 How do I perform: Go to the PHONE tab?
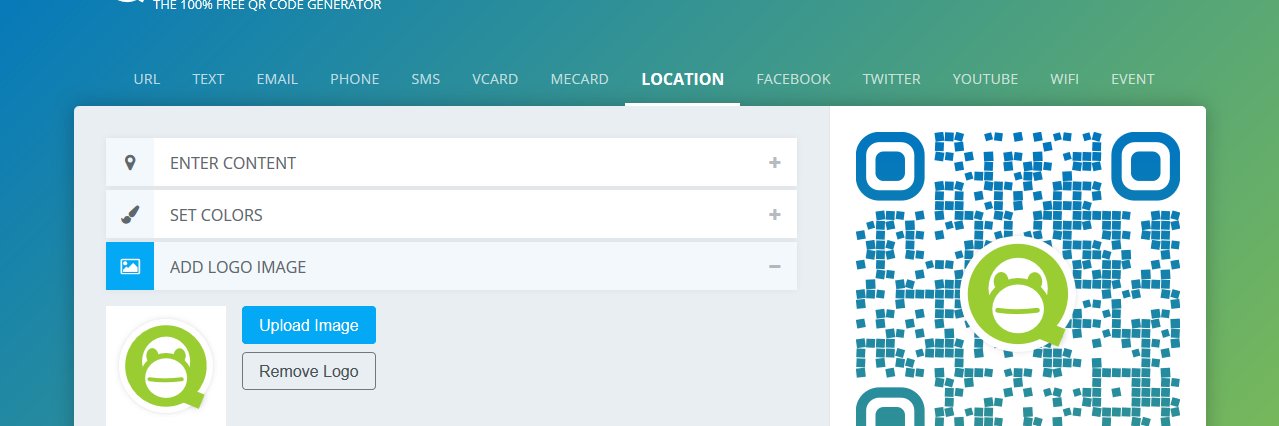[354, 79]
